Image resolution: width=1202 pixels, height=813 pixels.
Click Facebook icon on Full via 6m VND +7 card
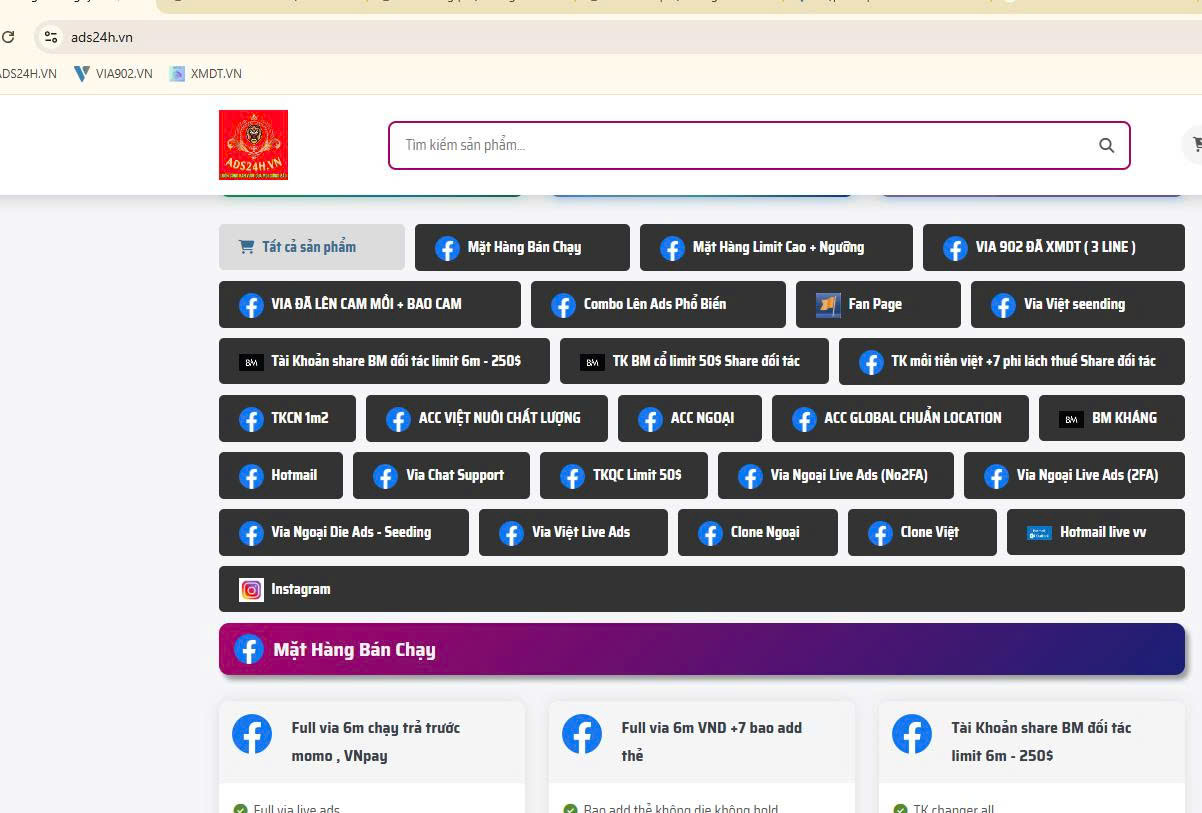click(582, 734)
